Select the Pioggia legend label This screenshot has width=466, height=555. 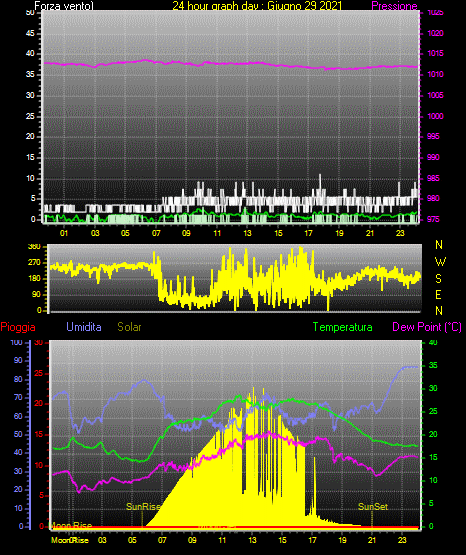(18, 327)
